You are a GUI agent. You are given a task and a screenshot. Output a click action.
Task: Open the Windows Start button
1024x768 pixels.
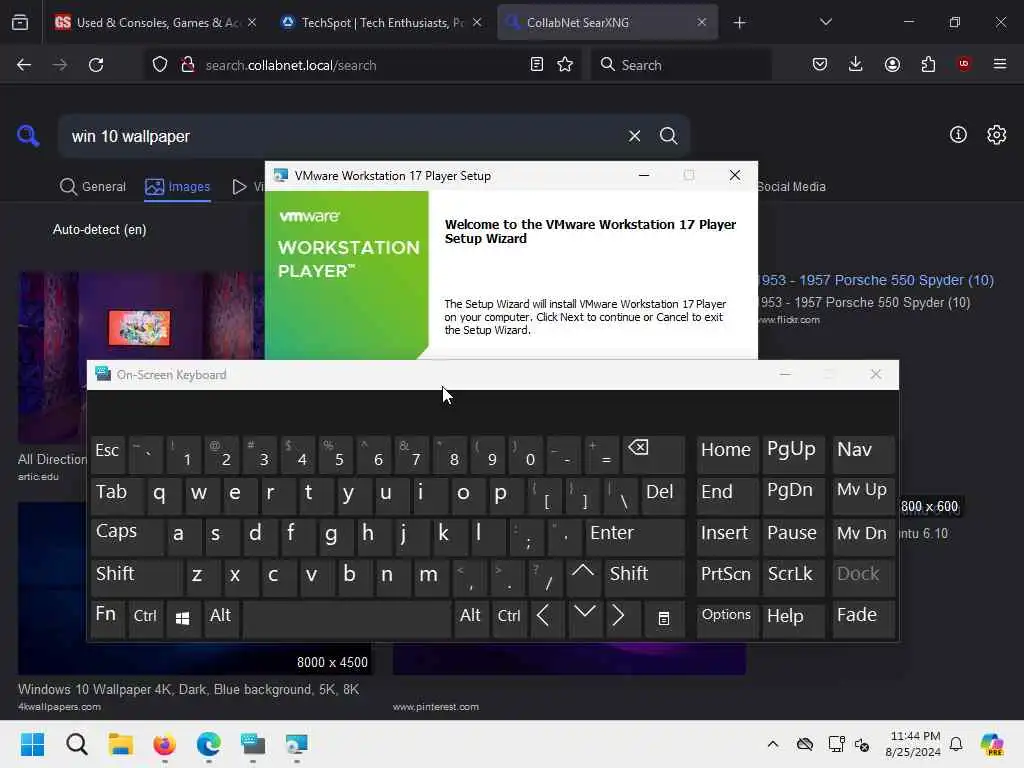(33, 744)
